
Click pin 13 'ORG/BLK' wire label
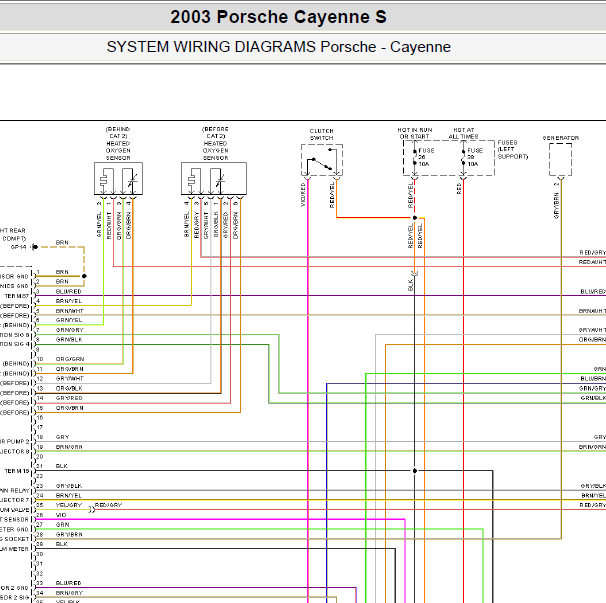point(69,388)
